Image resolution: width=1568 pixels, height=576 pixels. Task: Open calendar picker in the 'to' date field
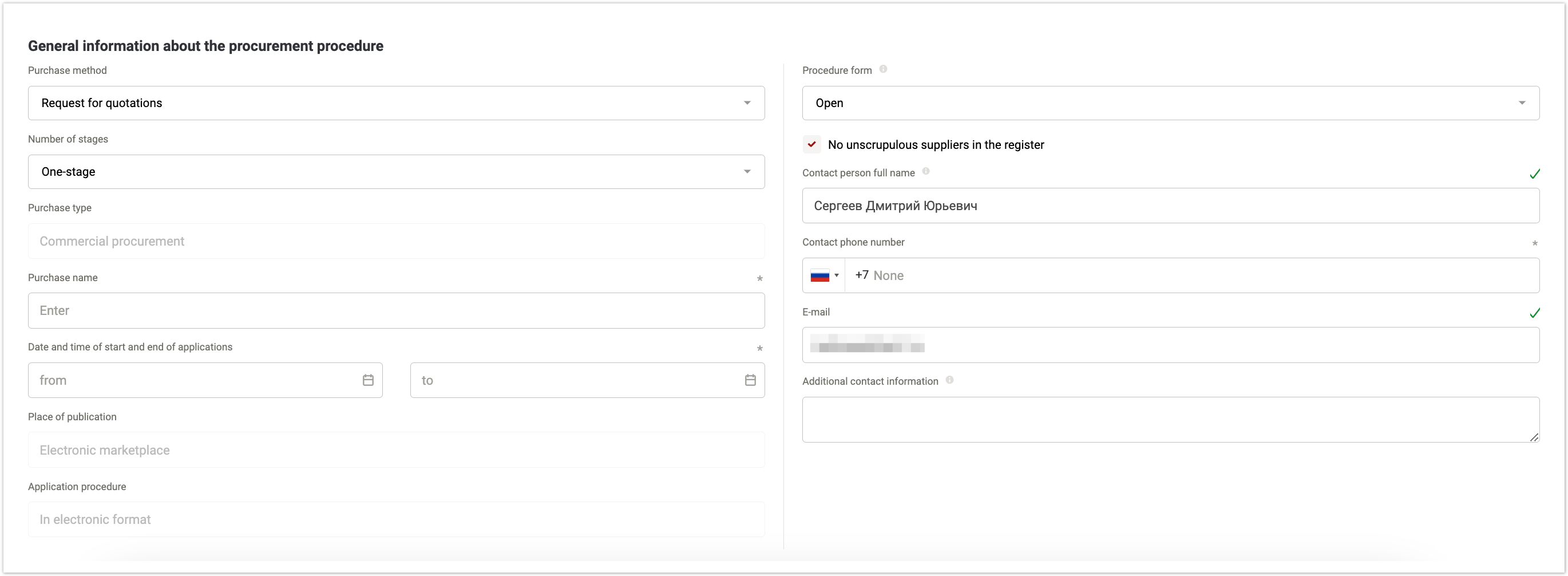pyautogui.click(x=750, y=380)
